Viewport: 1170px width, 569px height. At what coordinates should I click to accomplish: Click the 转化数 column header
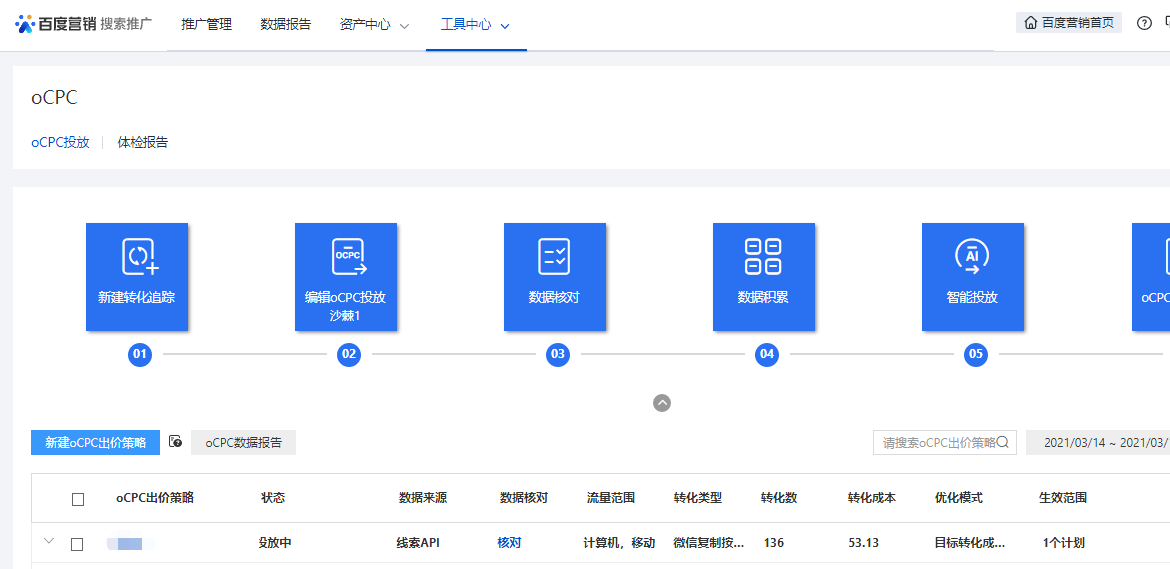pos(779,498)
